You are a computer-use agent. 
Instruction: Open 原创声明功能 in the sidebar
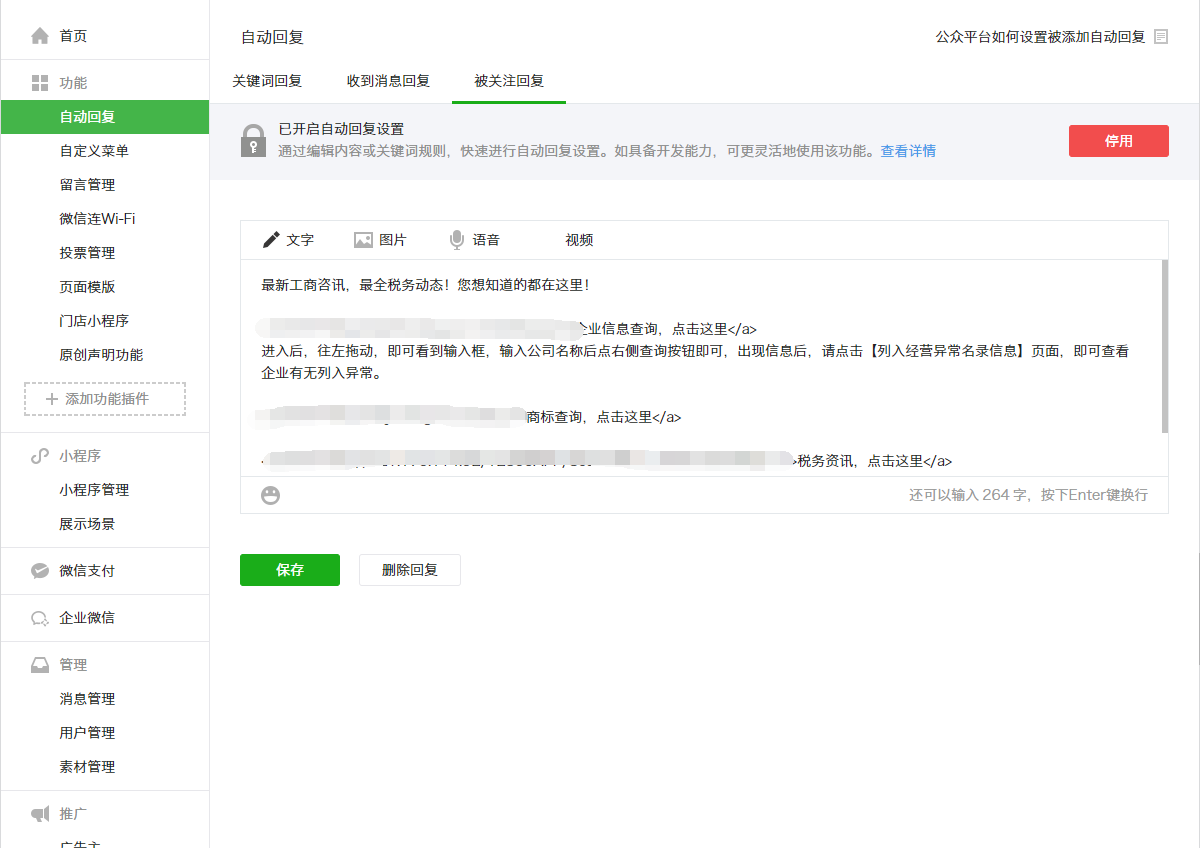pos(101,355)
